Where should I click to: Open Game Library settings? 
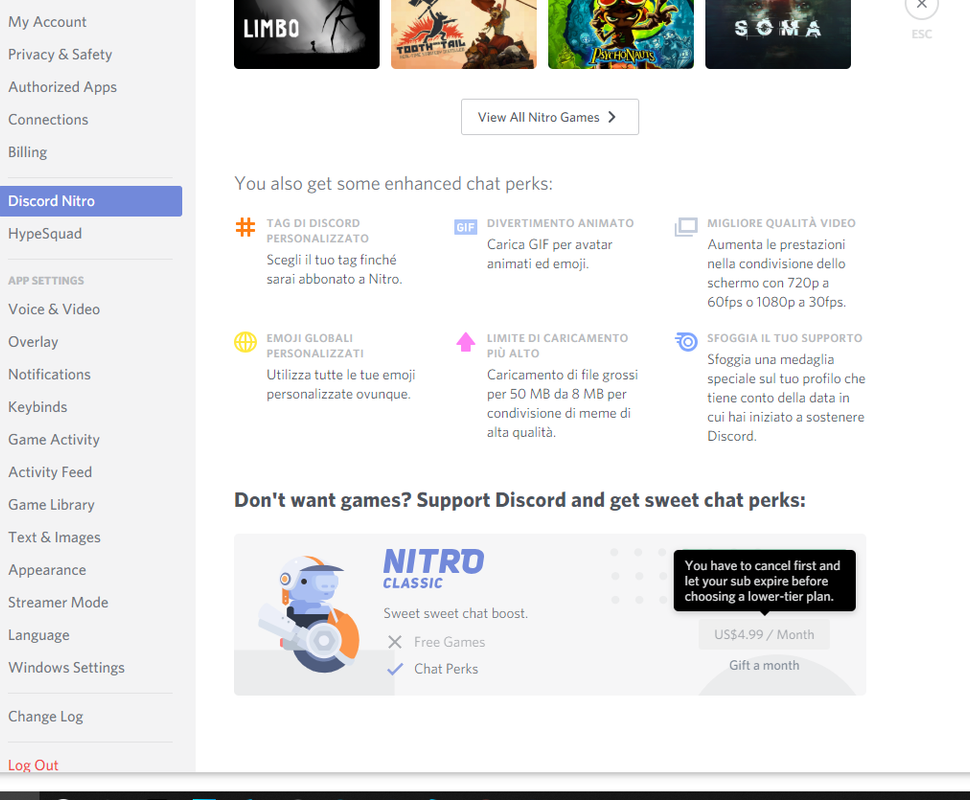pos(51,505)
